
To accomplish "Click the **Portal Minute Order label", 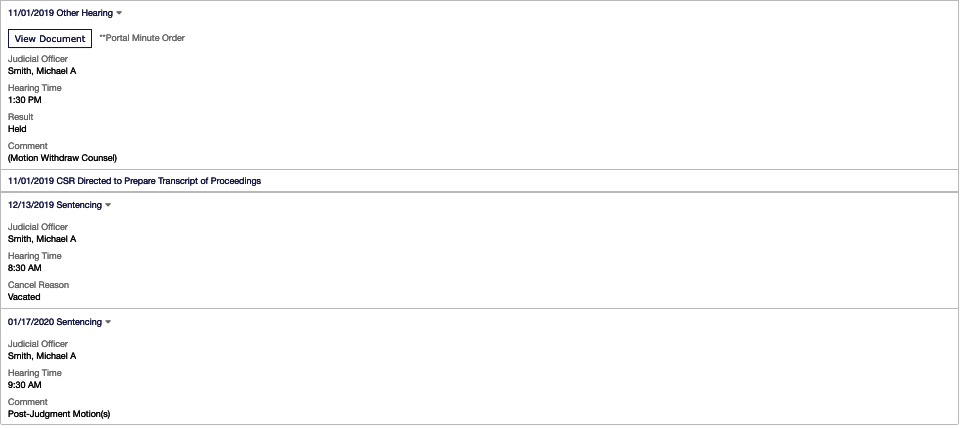I will coord(142,39).
